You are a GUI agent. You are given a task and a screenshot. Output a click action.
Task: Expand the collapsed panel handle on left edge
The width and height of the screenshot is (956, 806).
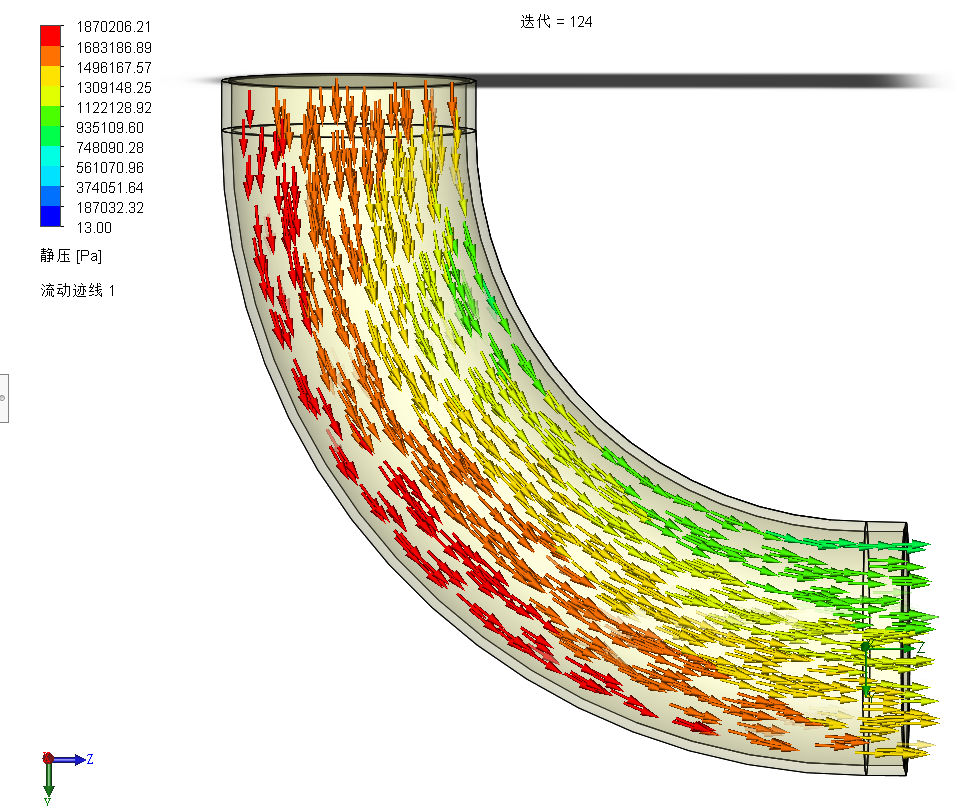tap(4, 398)
